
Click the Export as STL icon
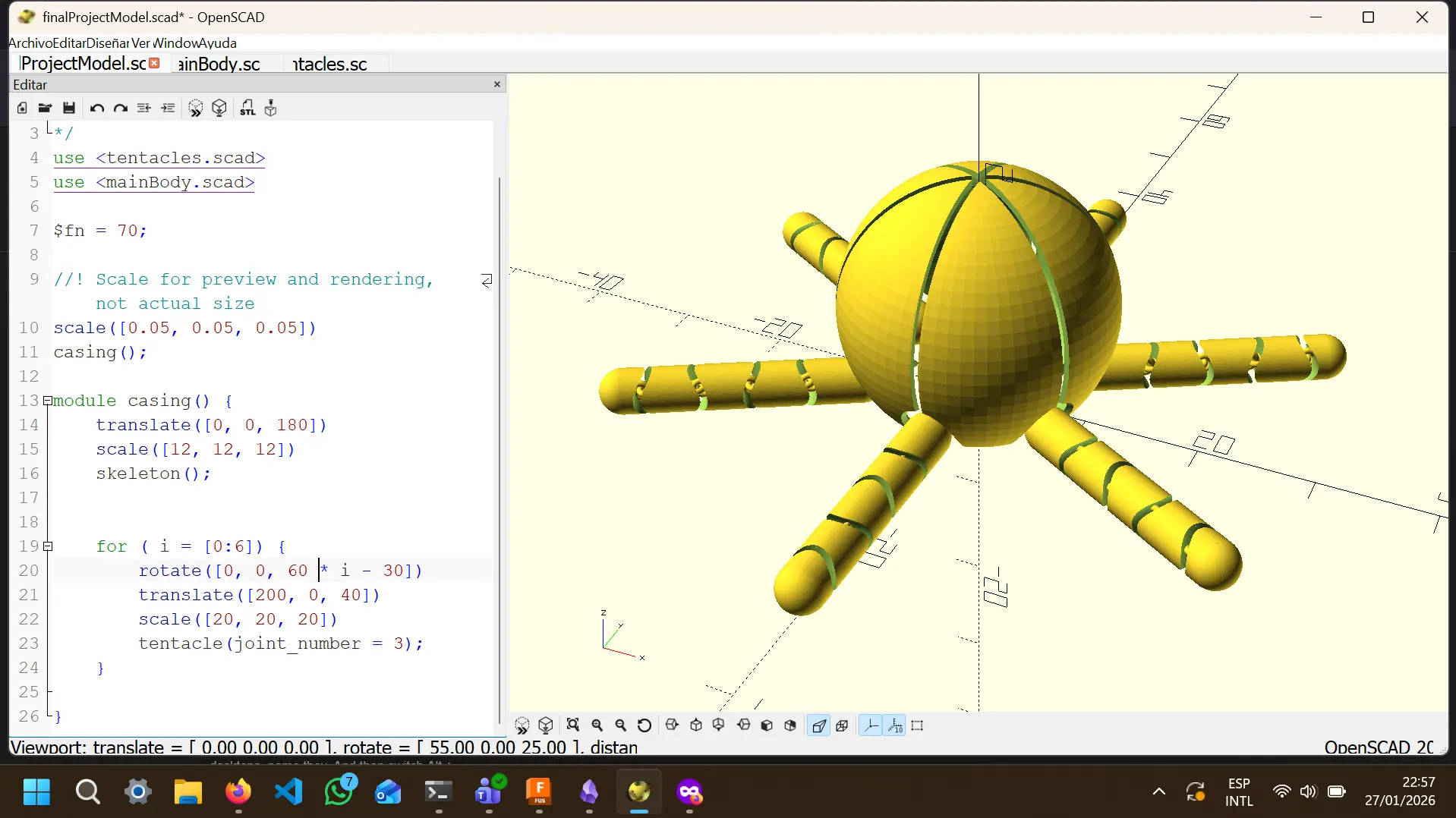click(247, 108)
